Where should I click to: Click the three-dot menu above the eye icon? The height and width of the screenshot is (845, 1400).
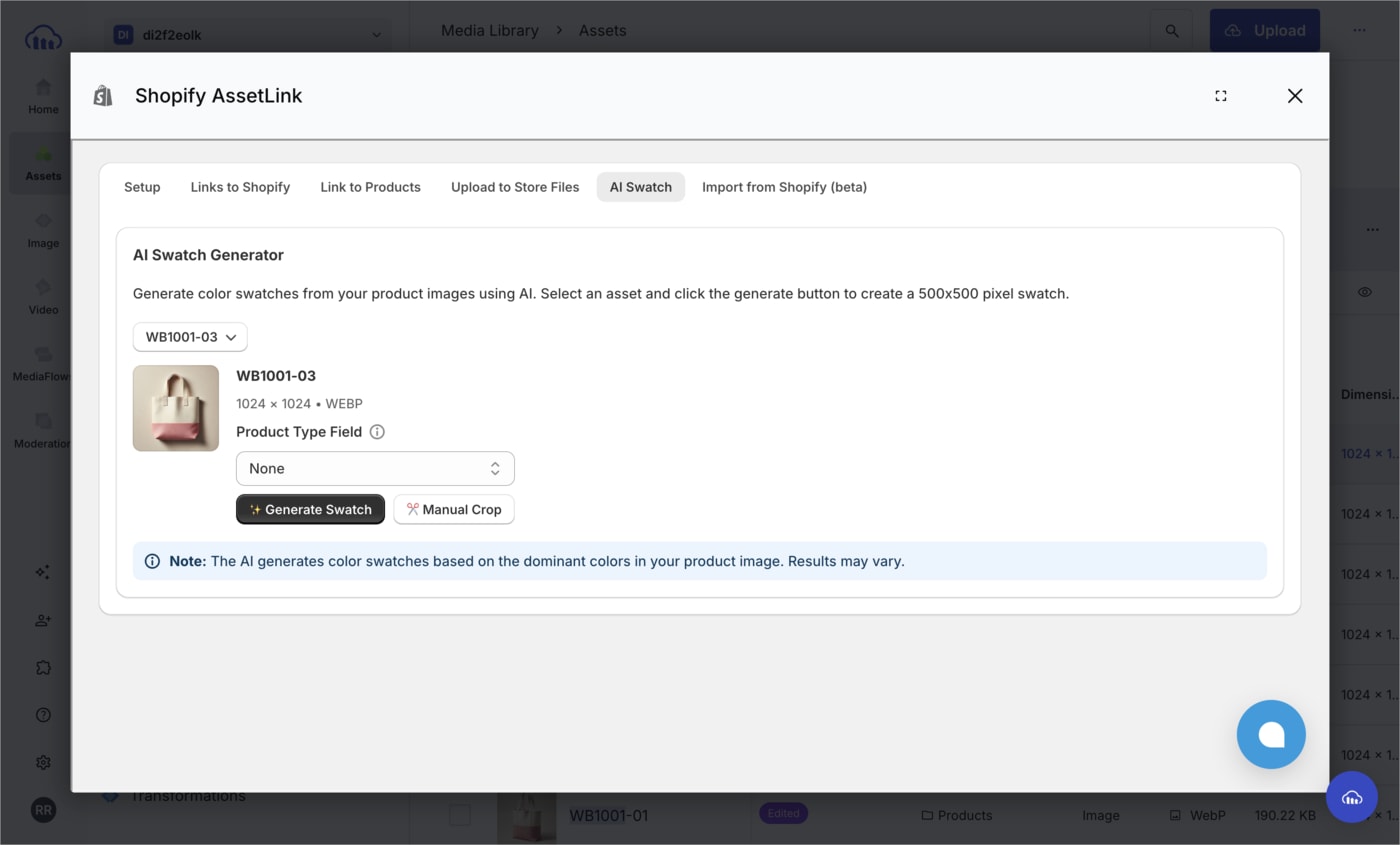click(1372, 230)
